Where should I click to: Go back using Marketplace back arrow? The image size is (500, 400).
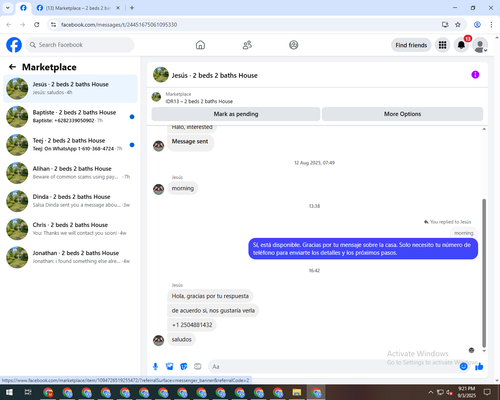12,67
